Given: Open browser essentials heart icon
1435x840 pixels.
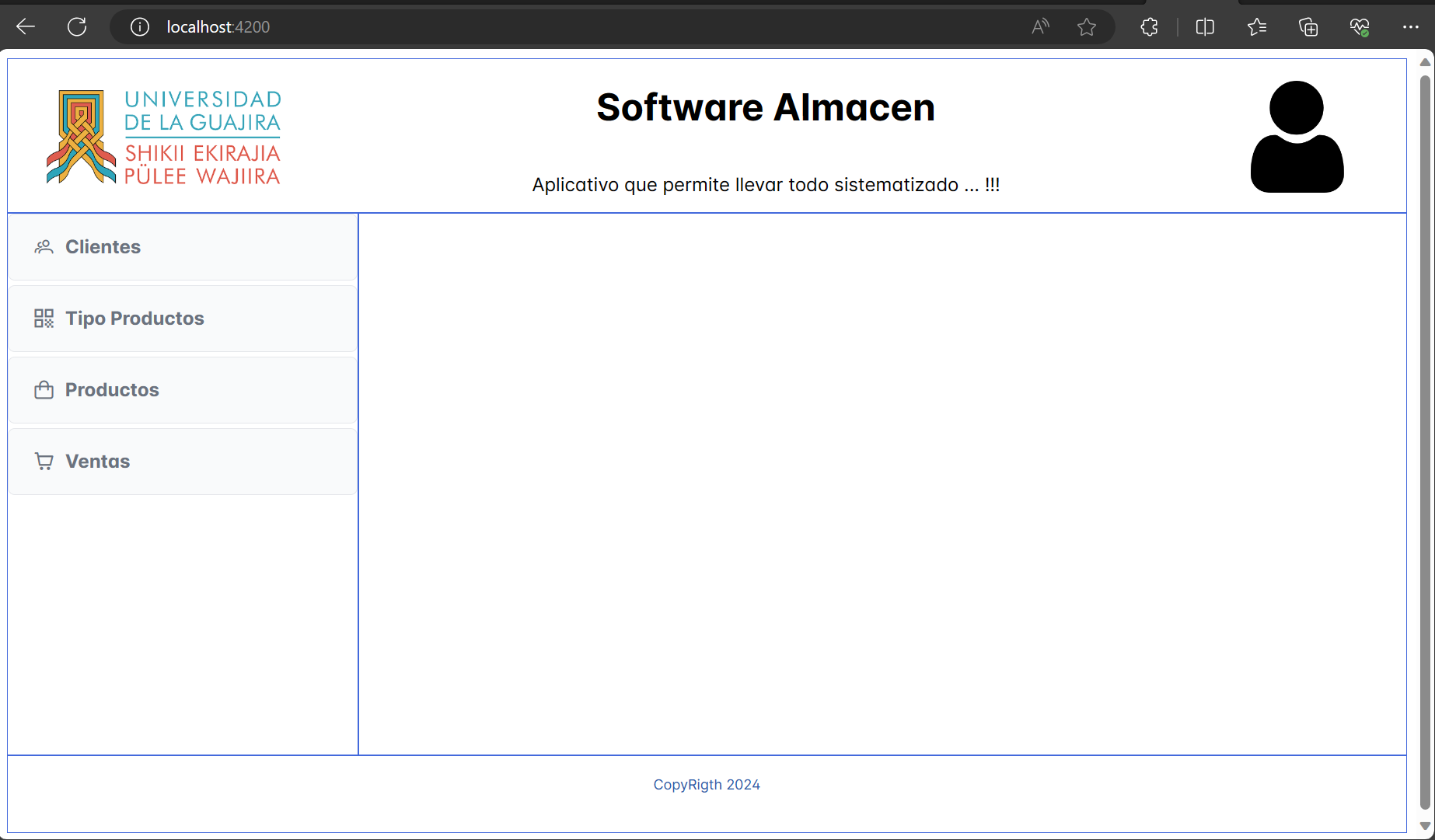Looking at the screenshot, I should [1360, 27].
